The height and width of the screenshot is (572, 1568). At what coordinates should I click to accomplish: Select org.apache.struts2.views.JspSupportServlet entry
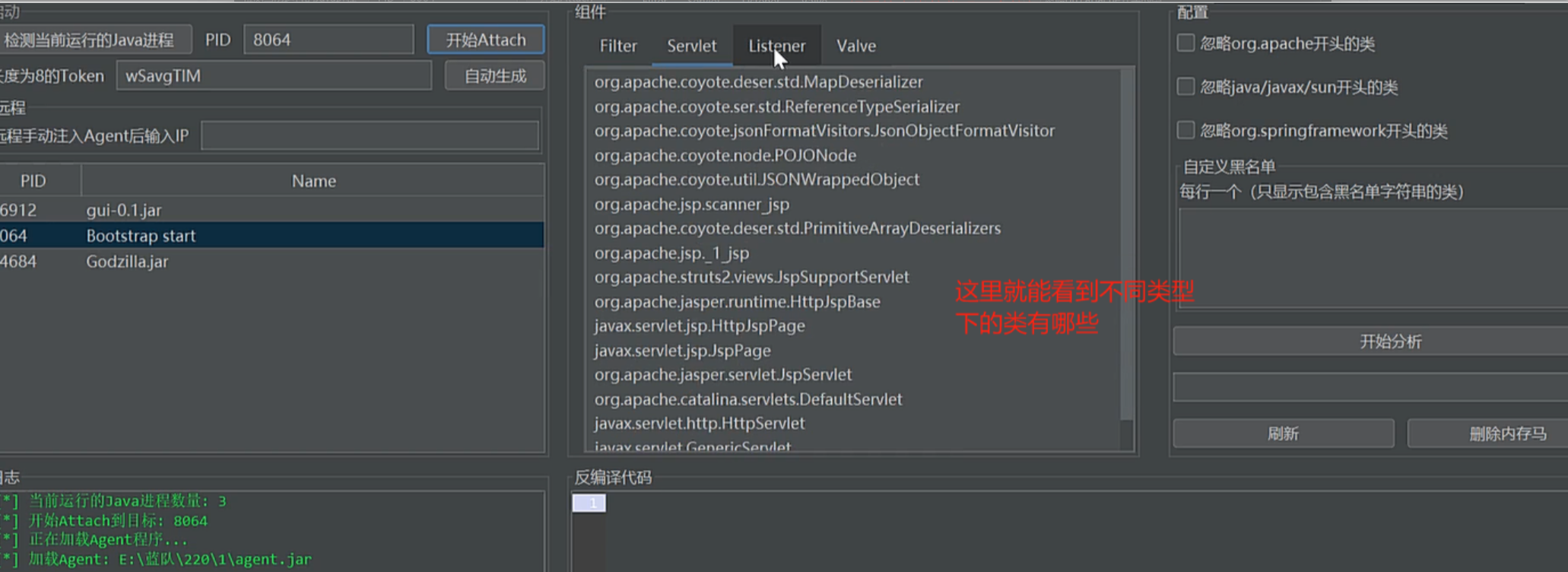point(751,277)
